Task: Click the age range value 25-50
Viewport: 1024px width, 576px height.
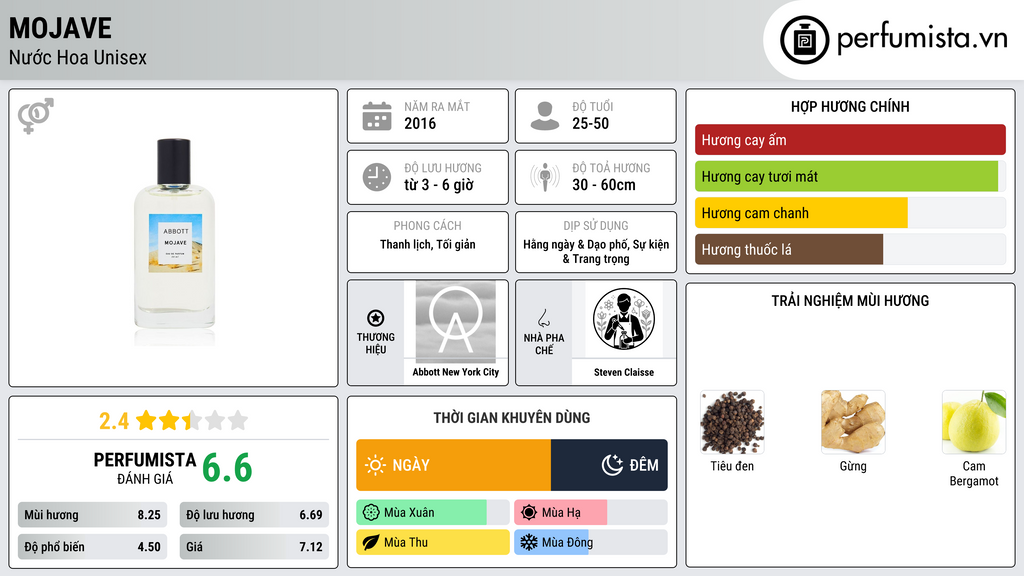Action: (x=590, y=123)
